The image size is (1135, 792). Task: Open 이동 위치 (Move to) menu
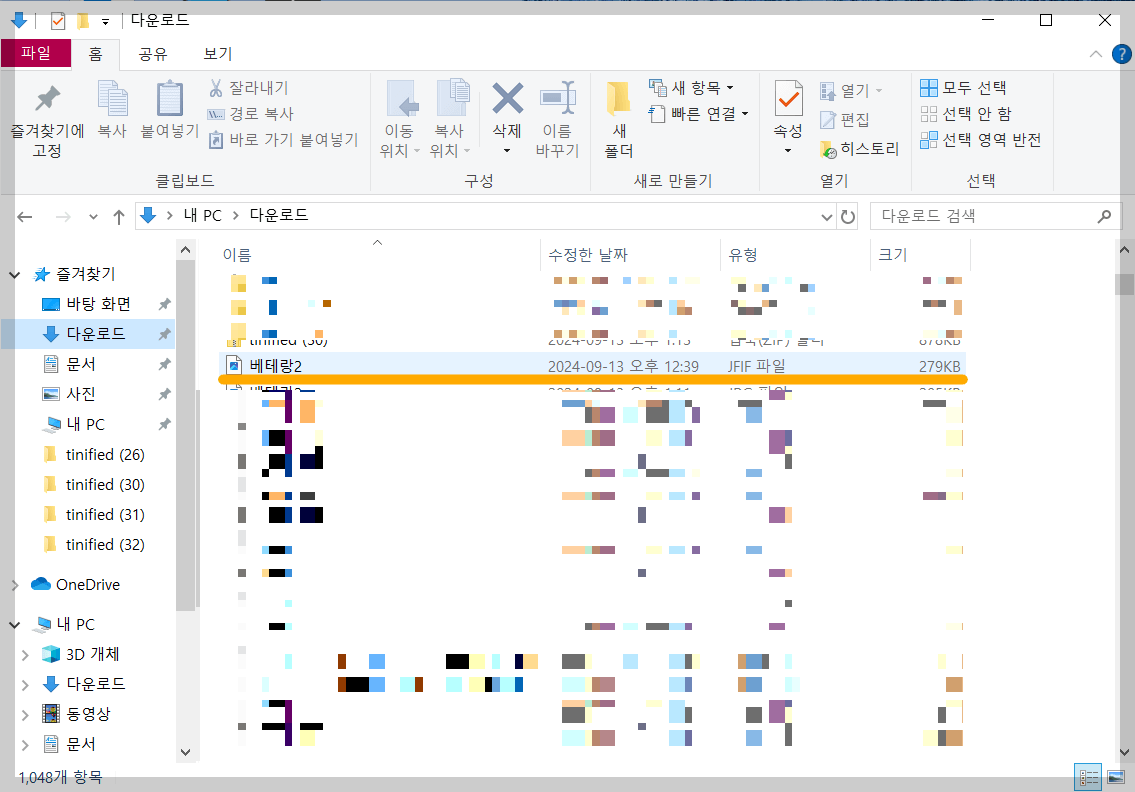click(x=400, y=119)
